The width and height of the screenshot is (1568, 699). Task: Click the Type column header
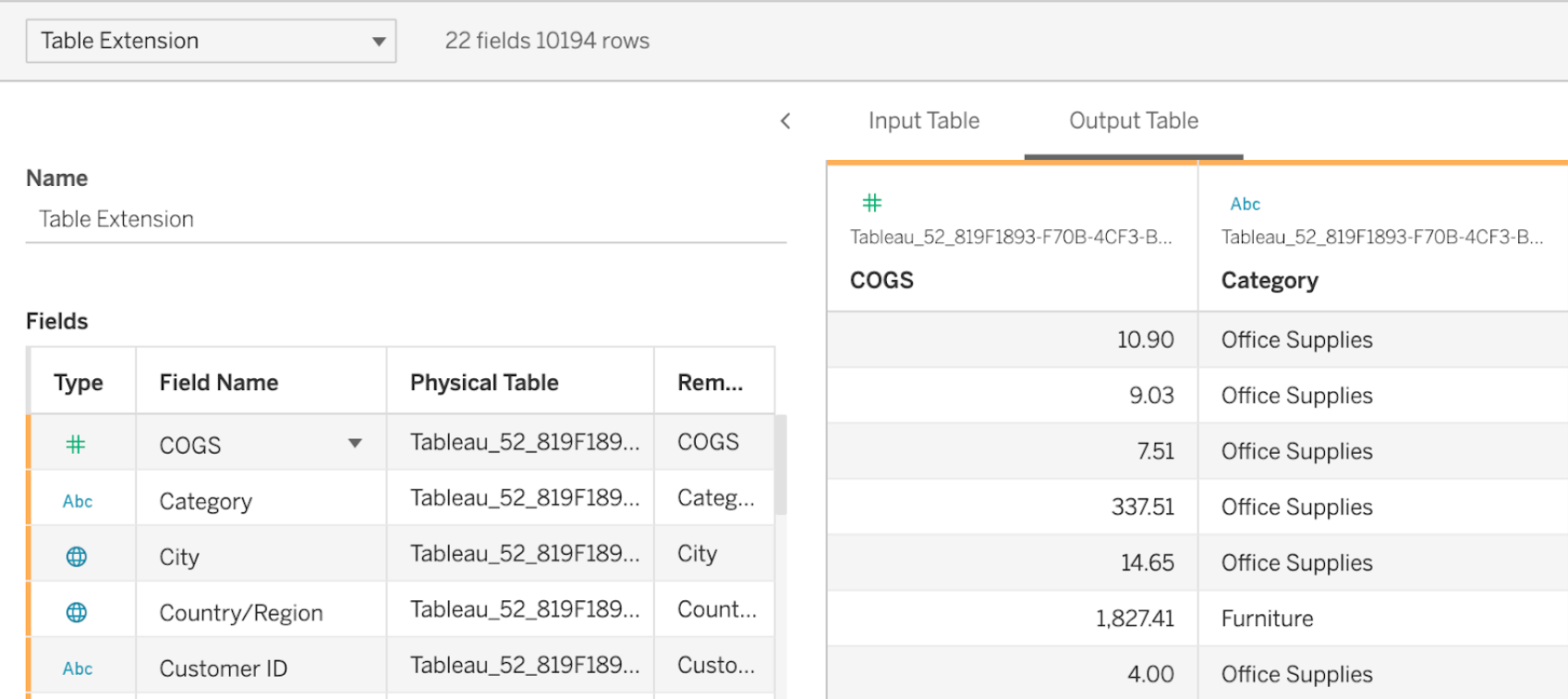click(79, 383)
